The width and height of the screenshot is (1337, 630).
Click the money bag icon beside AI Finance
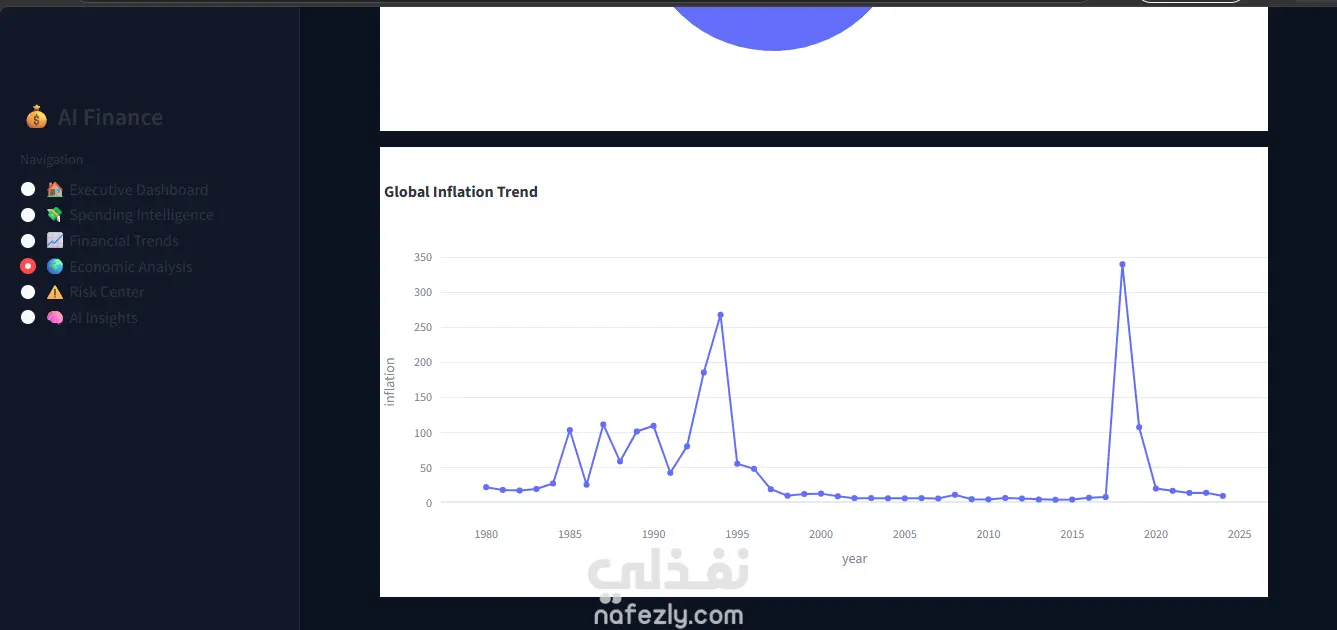[36, 118]
